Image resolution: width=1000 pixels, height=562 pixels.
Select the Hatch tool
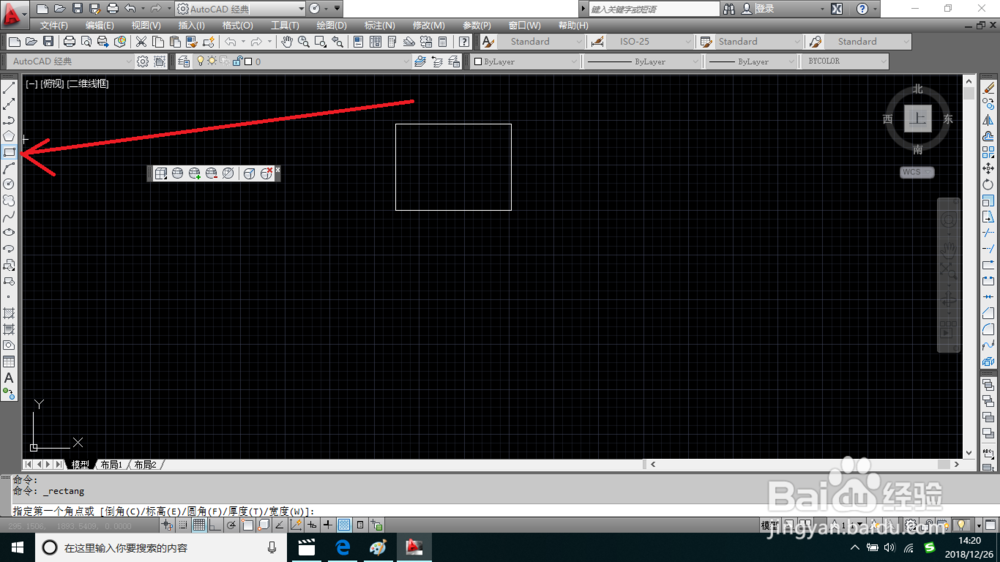(9, 313)
